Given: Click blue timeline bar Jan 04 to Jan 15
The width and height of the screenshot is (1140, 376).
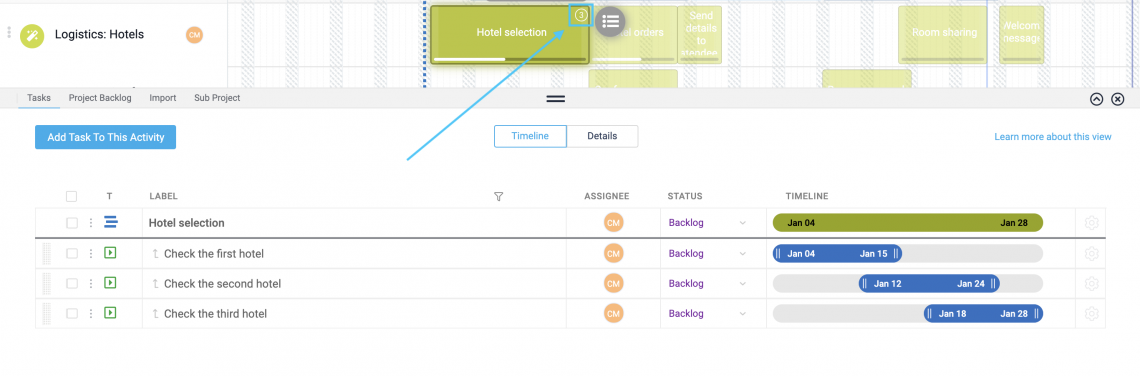Looking at the screenshot, I should pyautogui.click(x=837, y=254).
